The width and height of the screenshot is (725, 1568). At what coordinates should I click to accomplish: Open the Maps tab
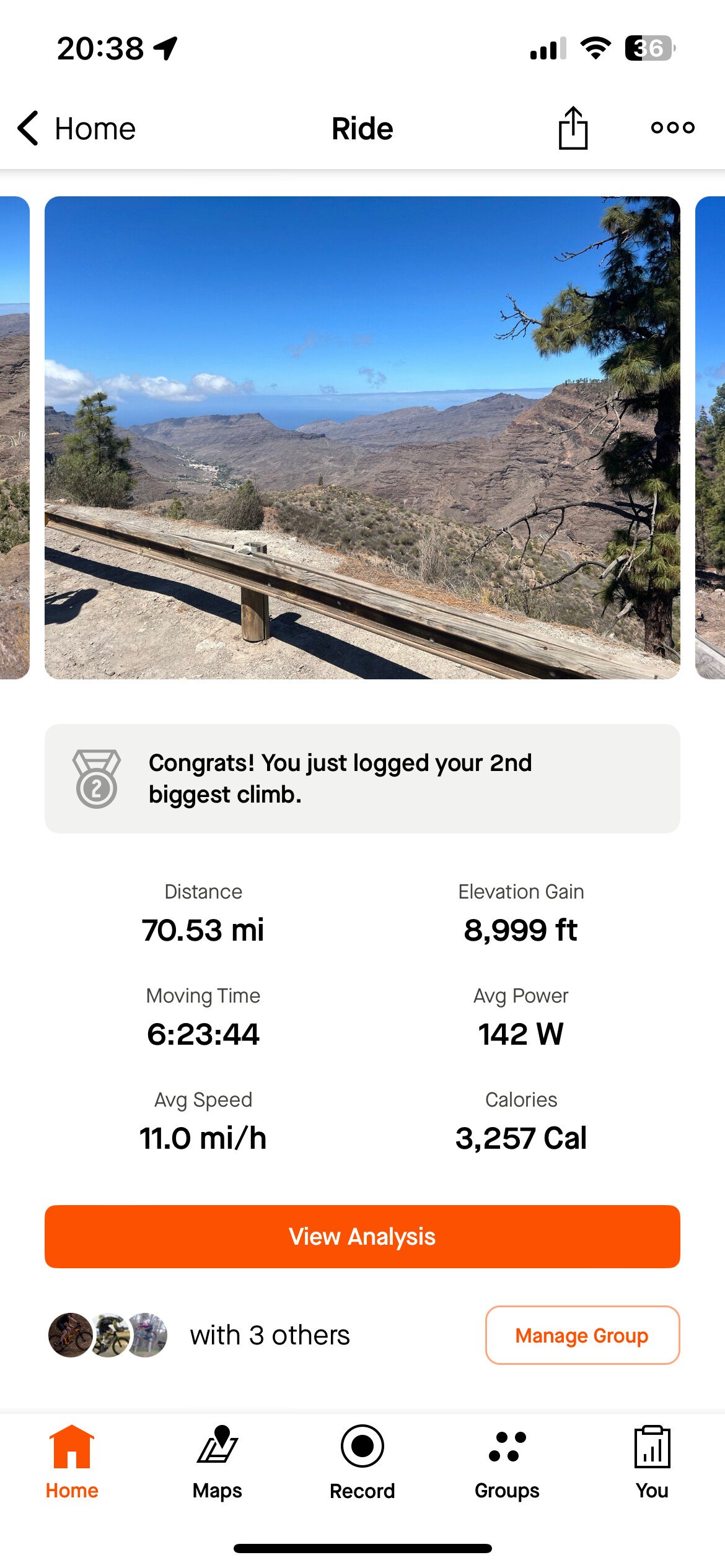217,1461
